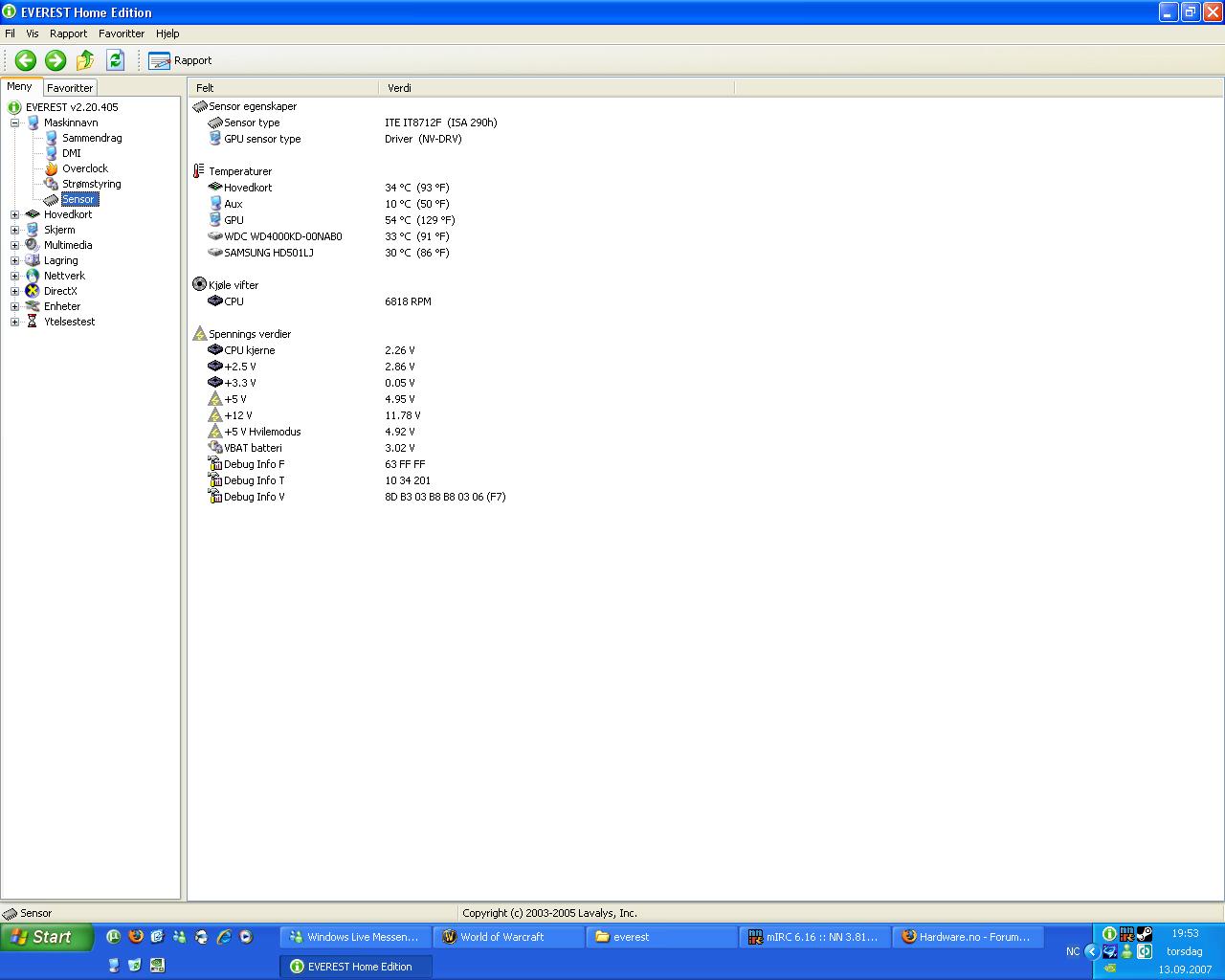Expand the DirectX tree branch
The image size is (1225, 980).
(x=14, y=291)
